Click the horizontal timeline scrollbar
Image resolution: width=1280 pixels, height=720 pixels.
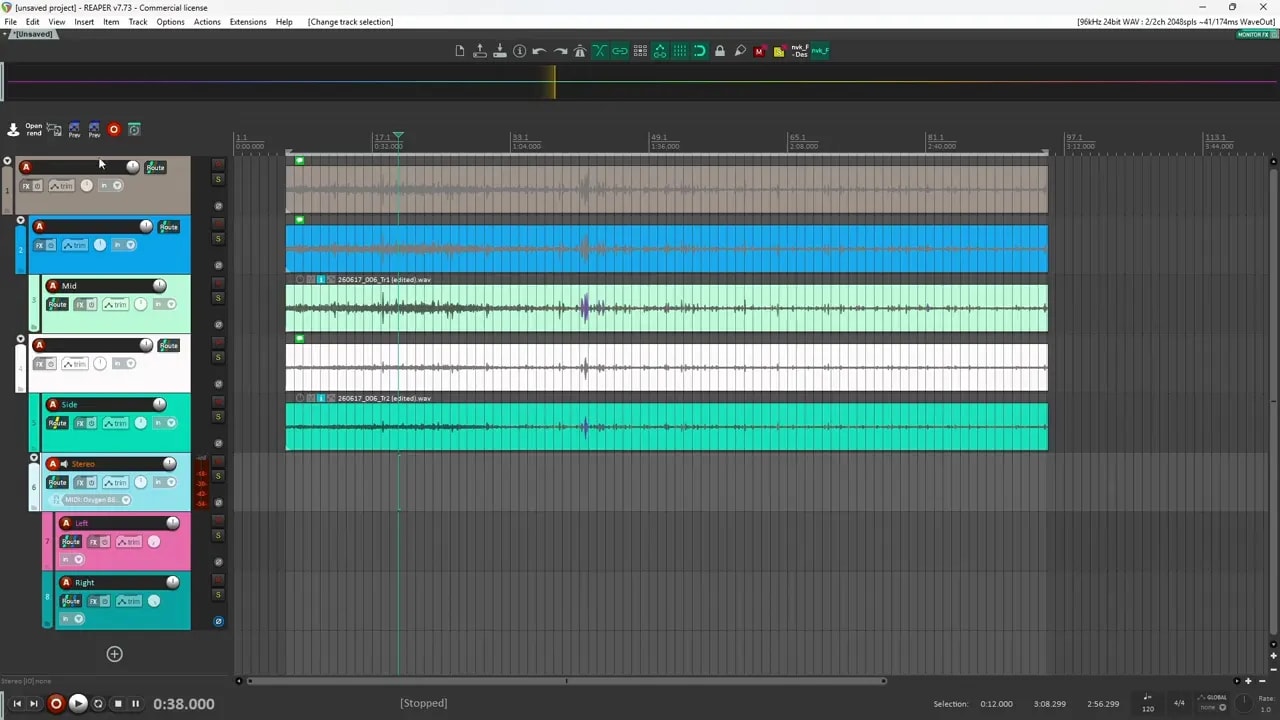(565, 681)
